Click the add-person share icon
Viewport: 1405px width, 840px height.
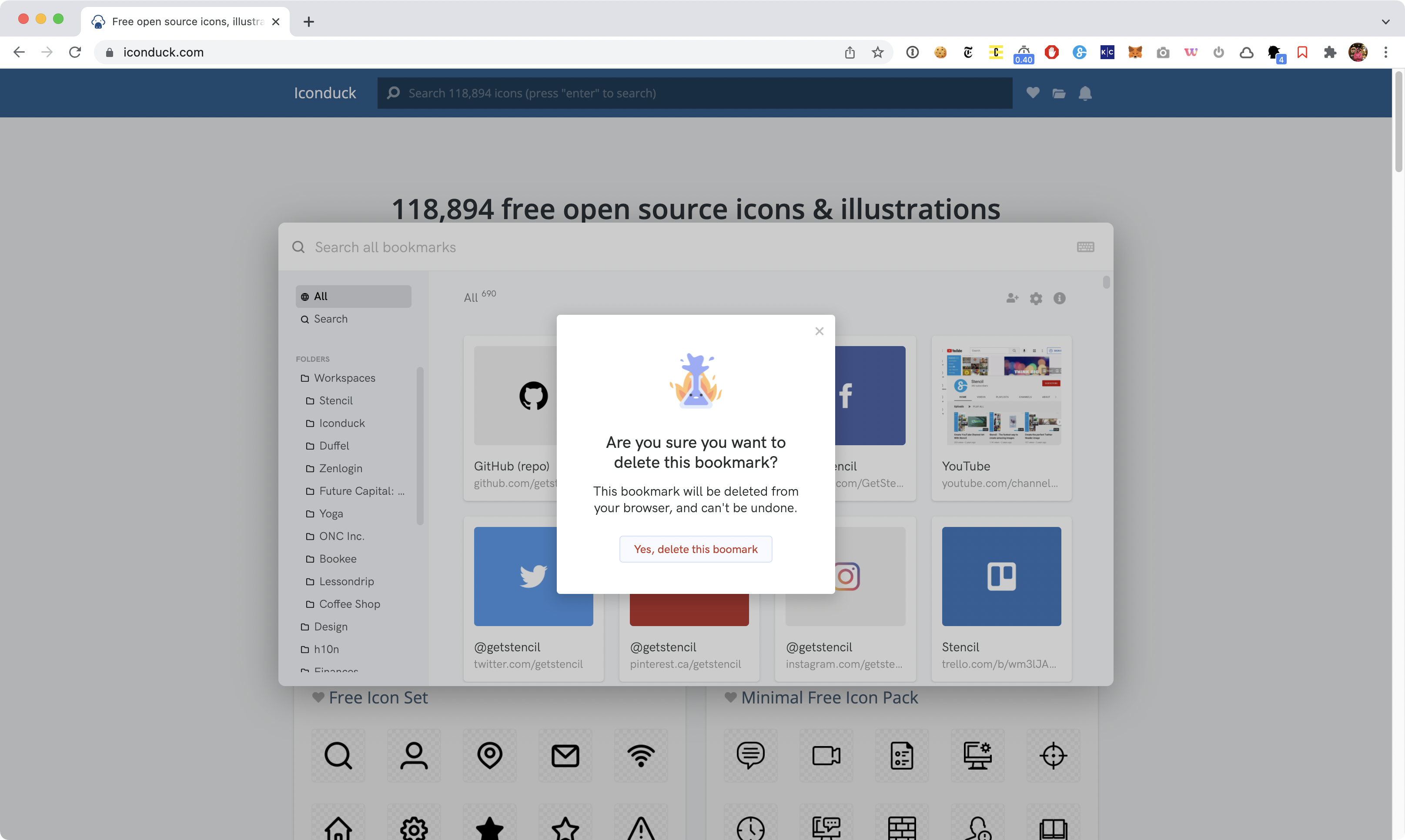pos(1012,298)
